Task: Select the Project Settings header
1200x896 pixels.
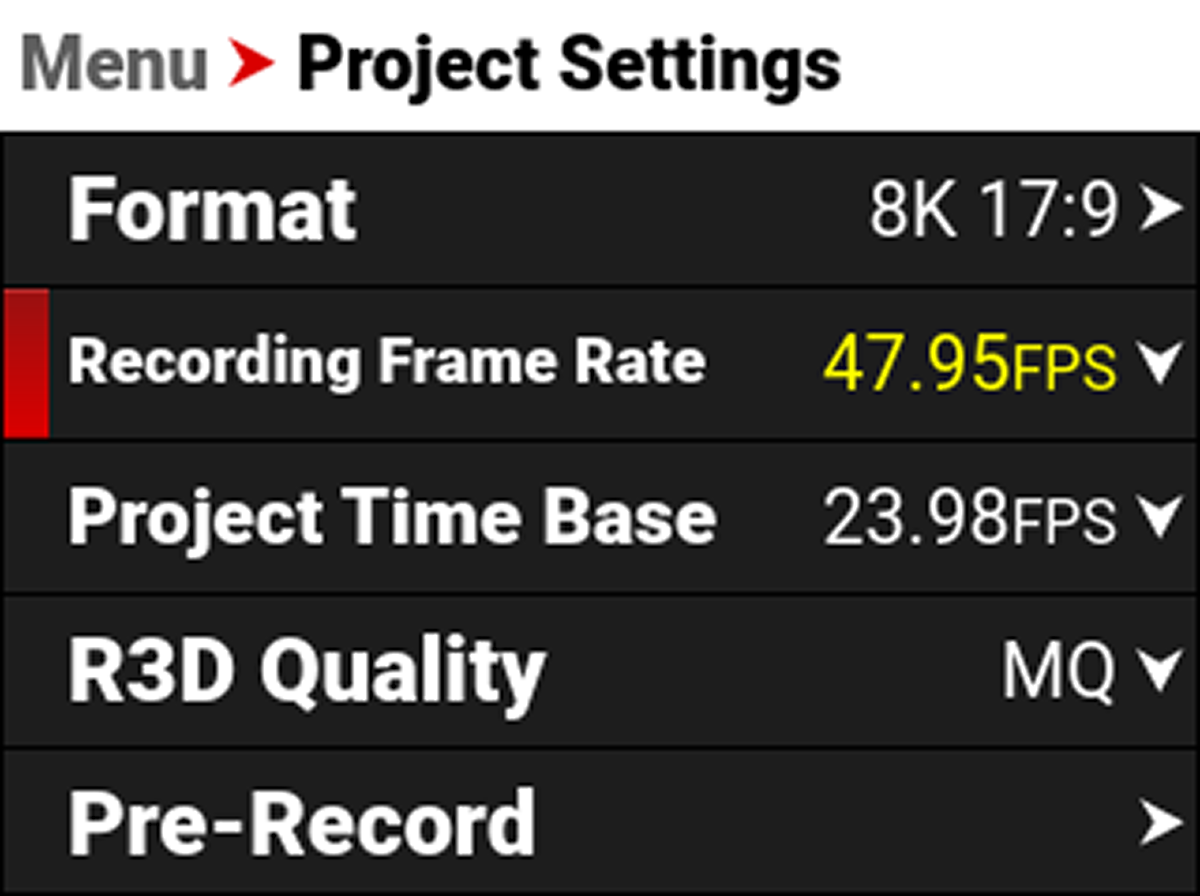Action: (570, 62)
